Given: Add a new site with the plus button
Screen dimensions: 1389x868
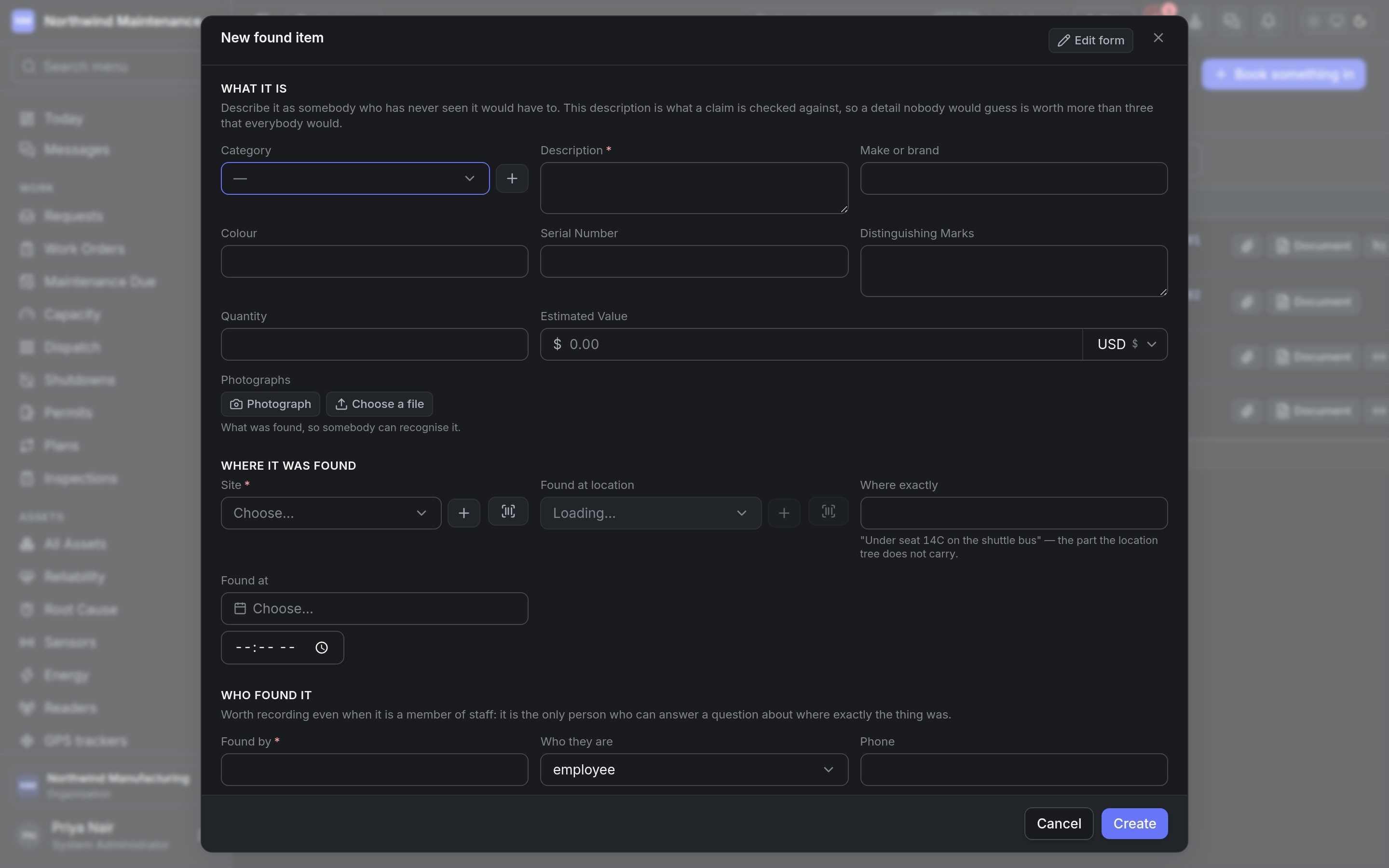Looking at the screenshot, I should [464, 513].
